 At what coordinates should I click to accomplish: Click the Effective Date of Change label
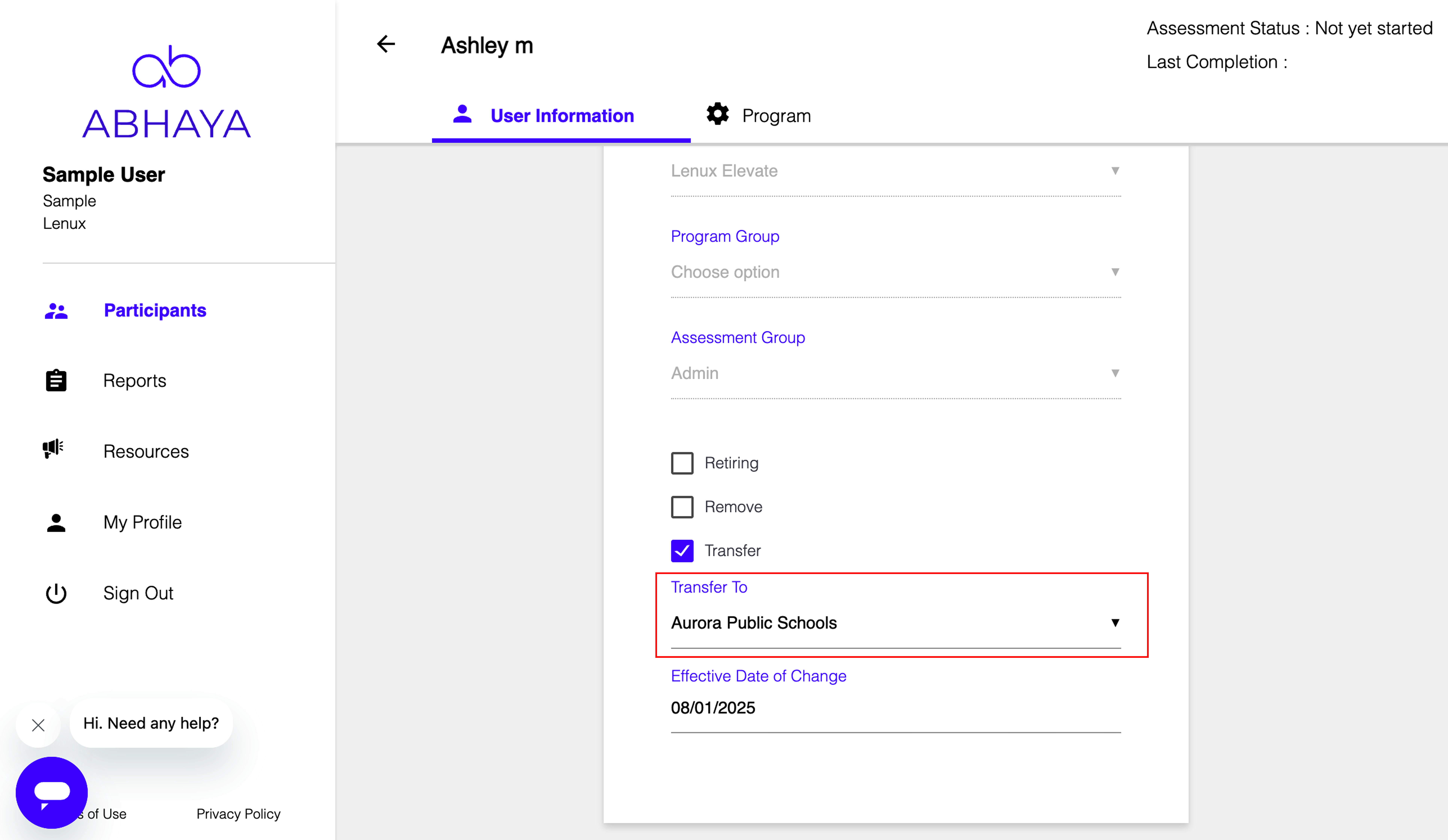click(x=759, y=676)
